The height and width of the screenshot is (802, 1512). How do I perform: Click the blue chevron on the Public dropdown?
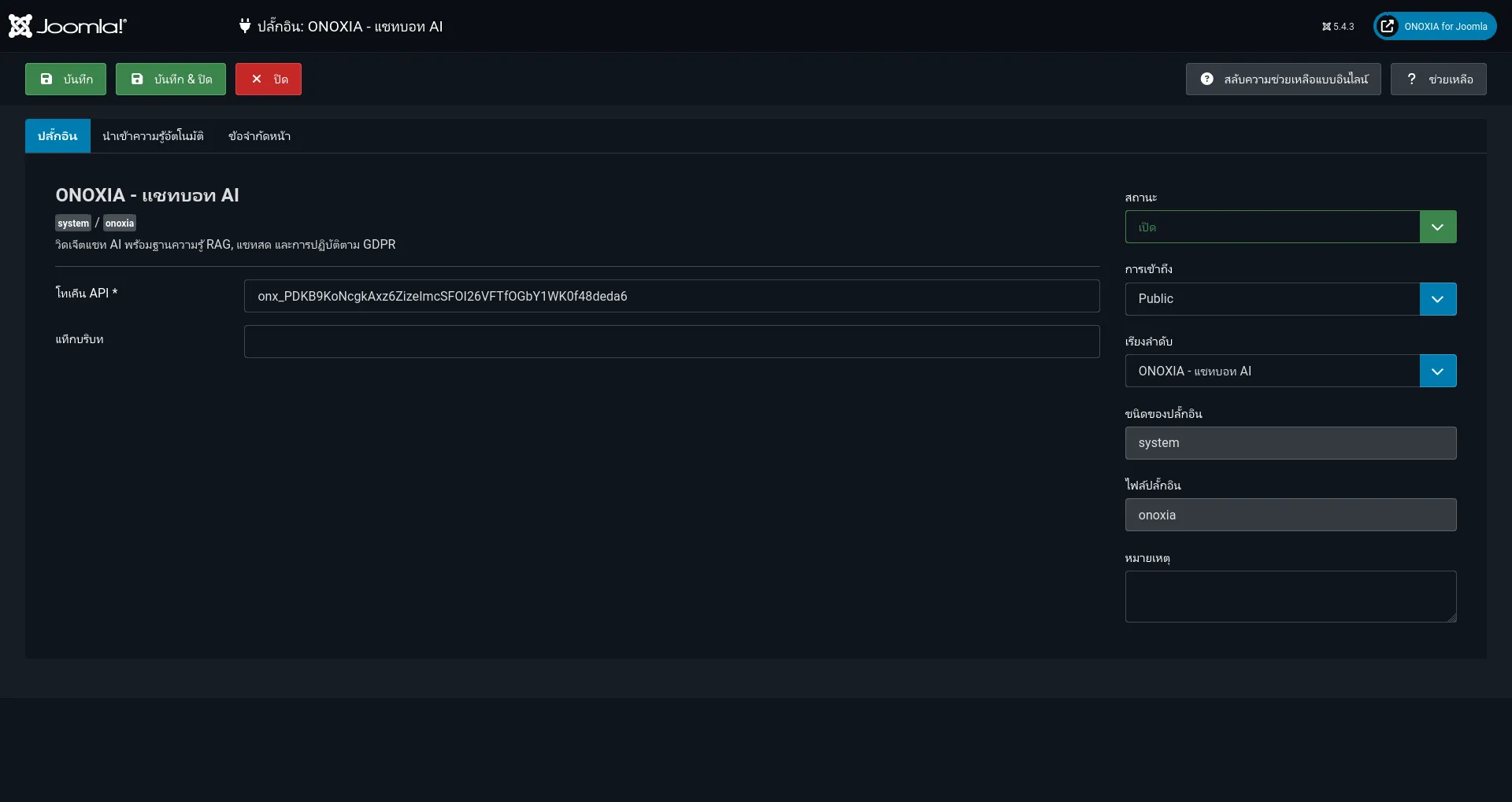(x=1438, y=299)
